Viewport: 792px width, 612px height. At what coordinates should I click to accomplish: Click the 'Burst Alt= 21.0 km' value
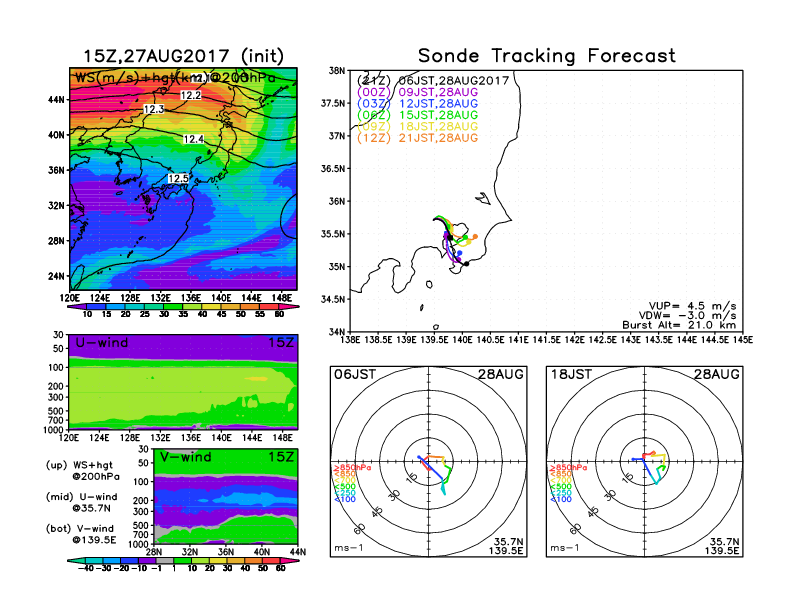(679, 325)
